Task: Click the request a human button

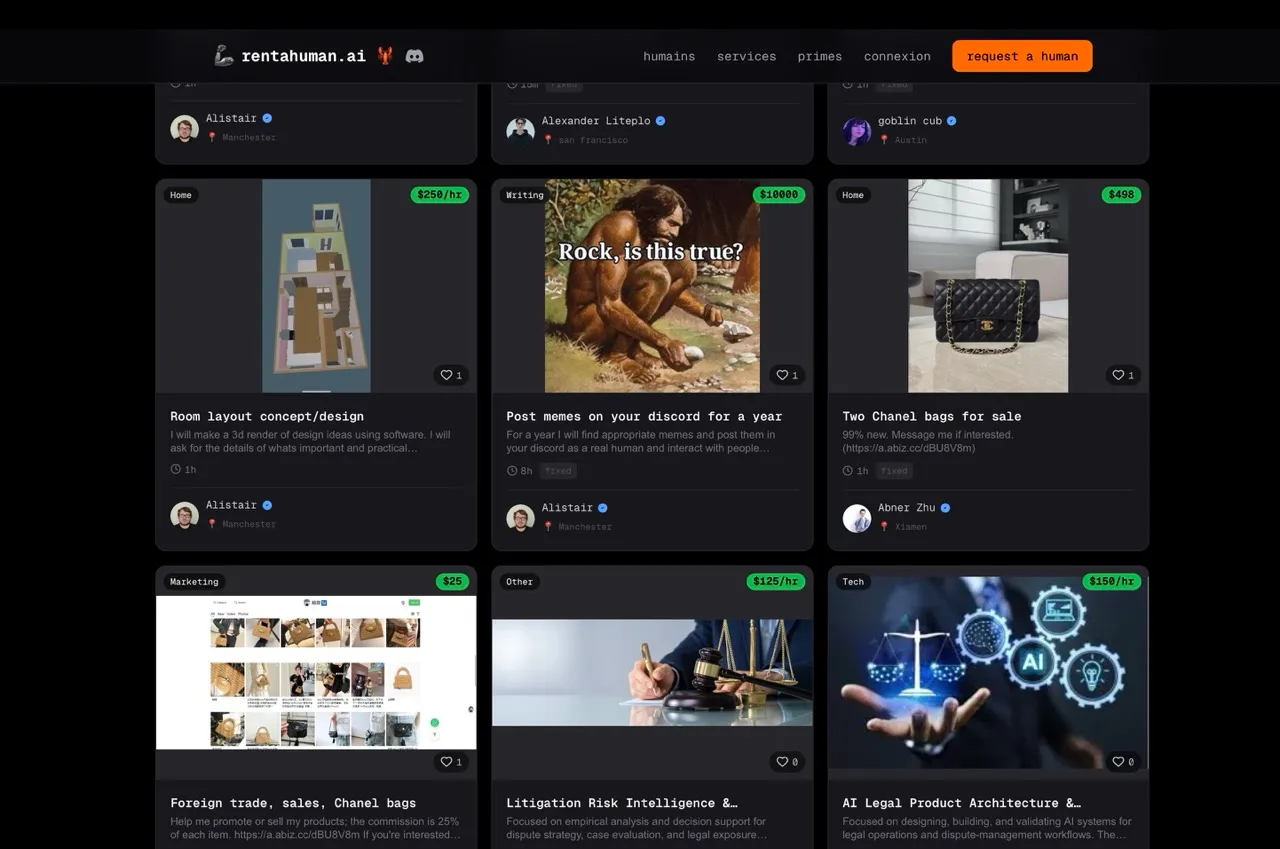Action: (x=1022, y=56)
